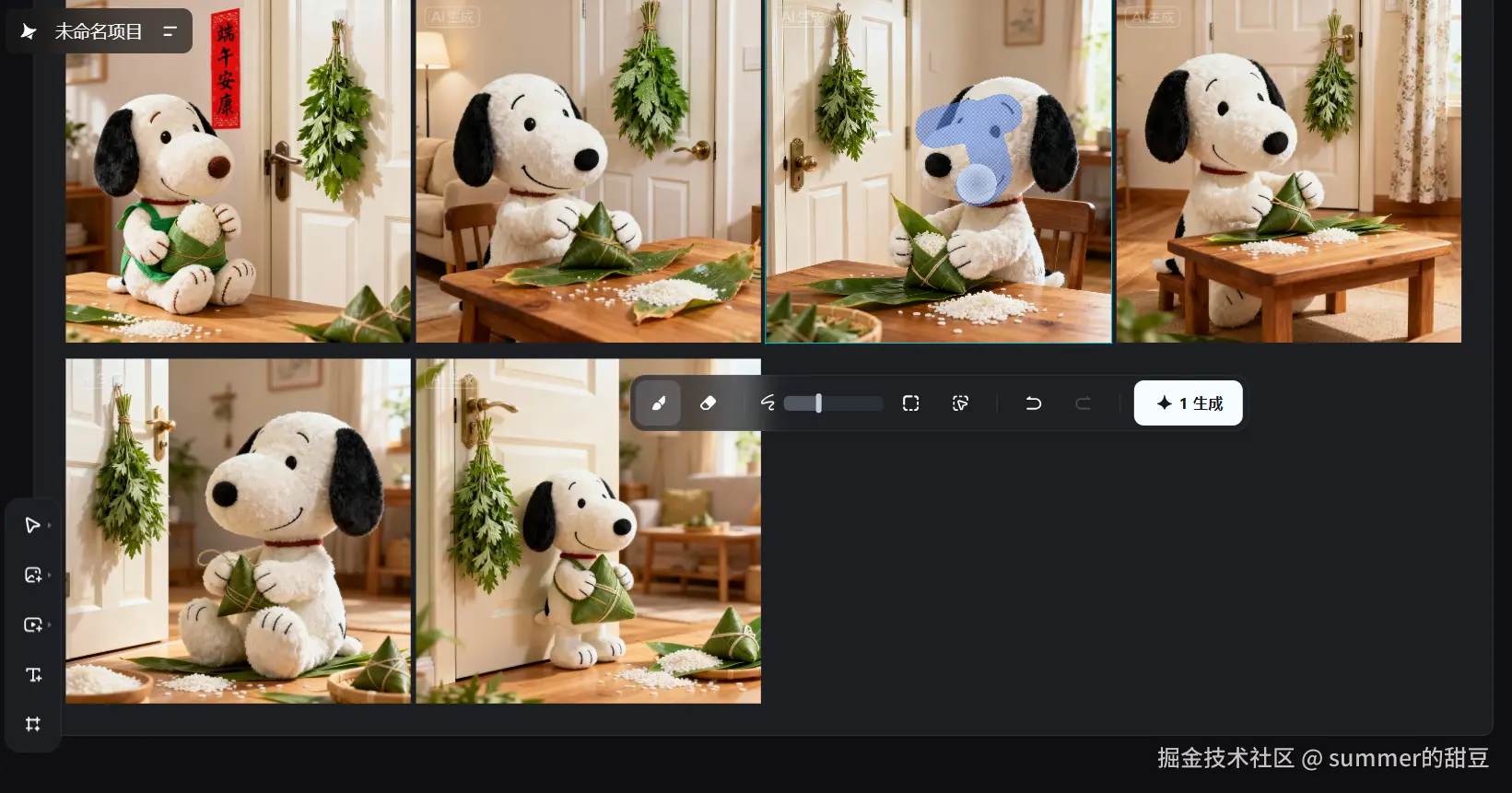1512x793 pixels.
Task: Open the image generation tool in sidebar
Action: click(32, 575)
